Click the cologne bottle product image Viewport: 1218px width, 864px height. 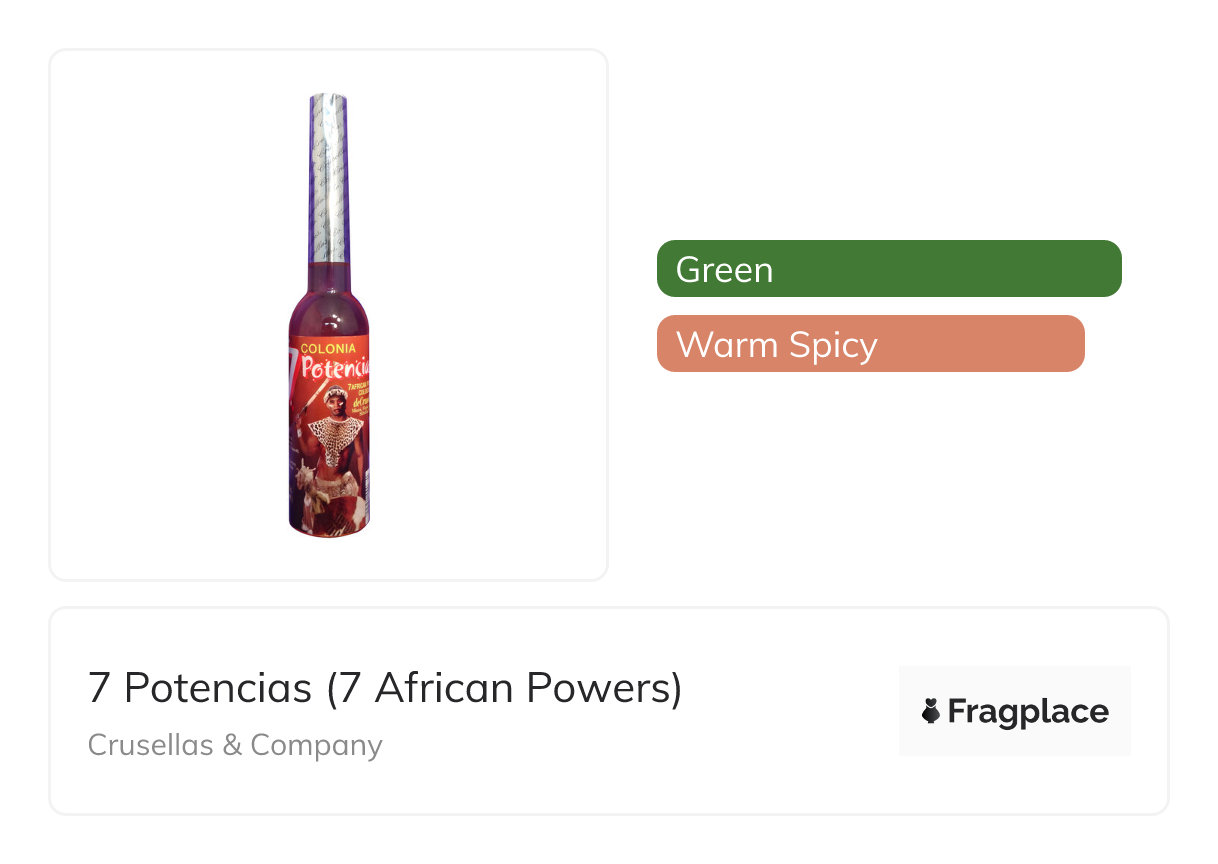click(328, 315)
